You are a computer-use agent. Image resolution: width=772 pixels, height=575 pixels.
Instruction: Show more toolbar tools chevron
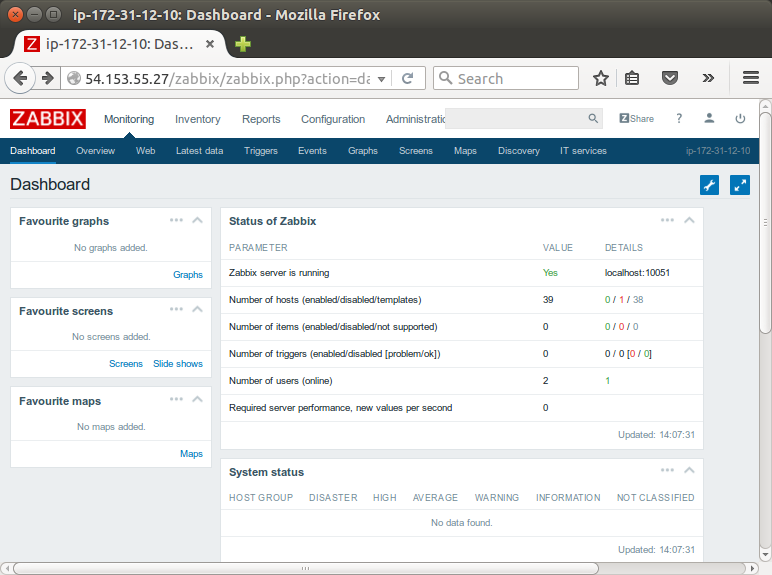(708, 78)
